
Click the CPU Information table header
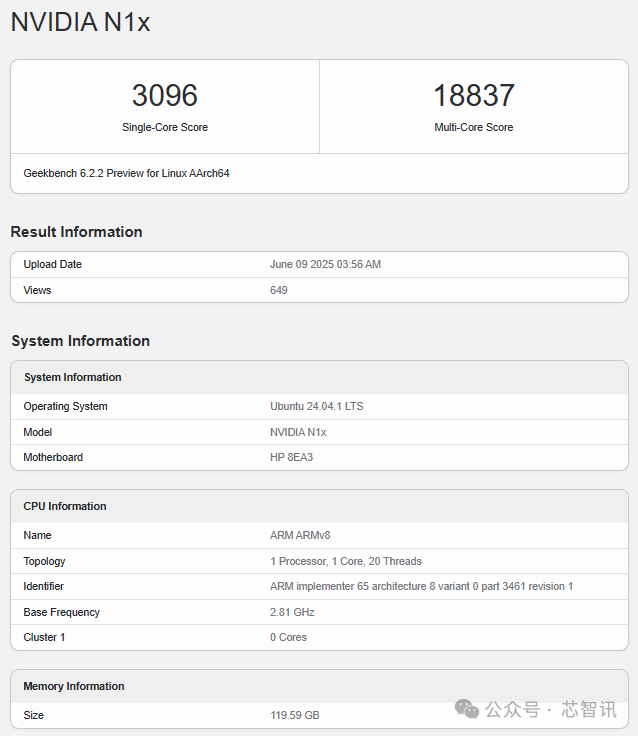[x=65, y=506]
